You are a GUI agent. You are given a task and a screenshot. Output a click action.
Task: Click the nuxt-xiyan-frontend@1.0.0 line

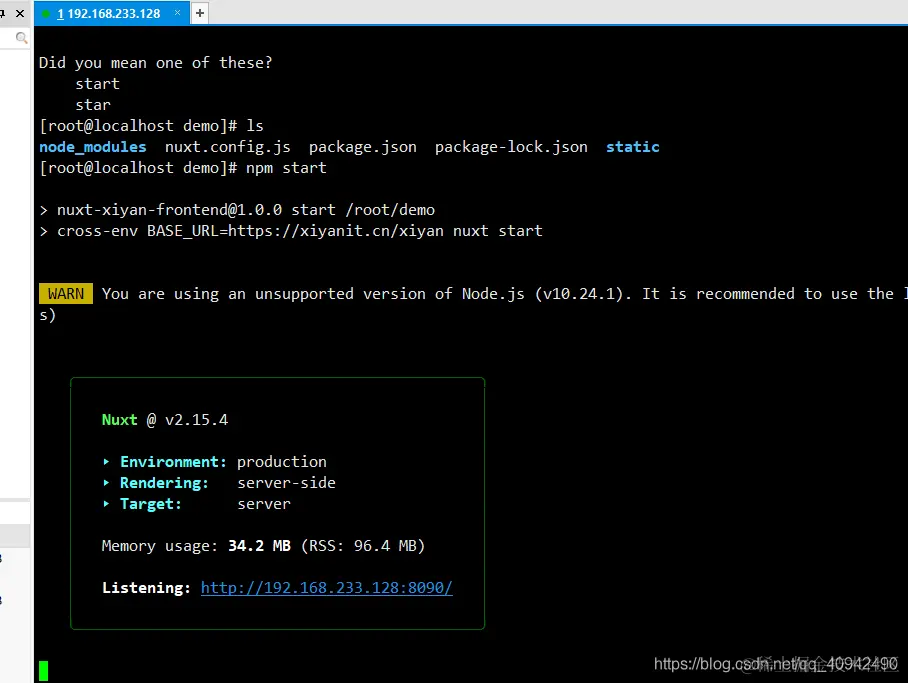pos(246,210)
